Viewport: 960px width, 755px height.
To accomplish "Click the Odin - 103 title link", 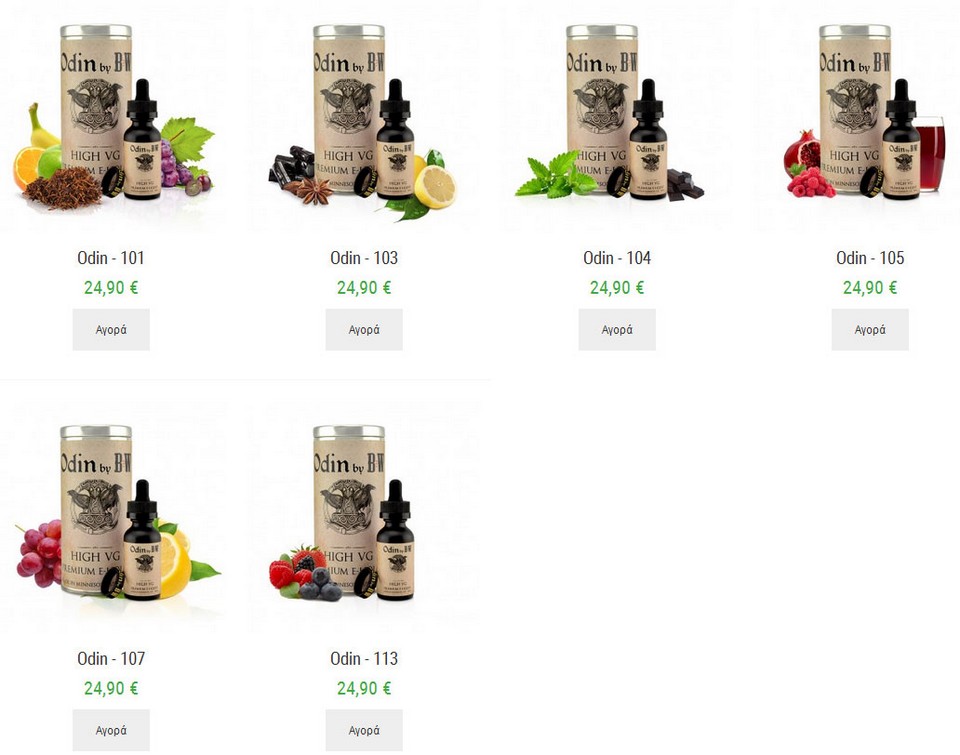I will click(364, 258).
